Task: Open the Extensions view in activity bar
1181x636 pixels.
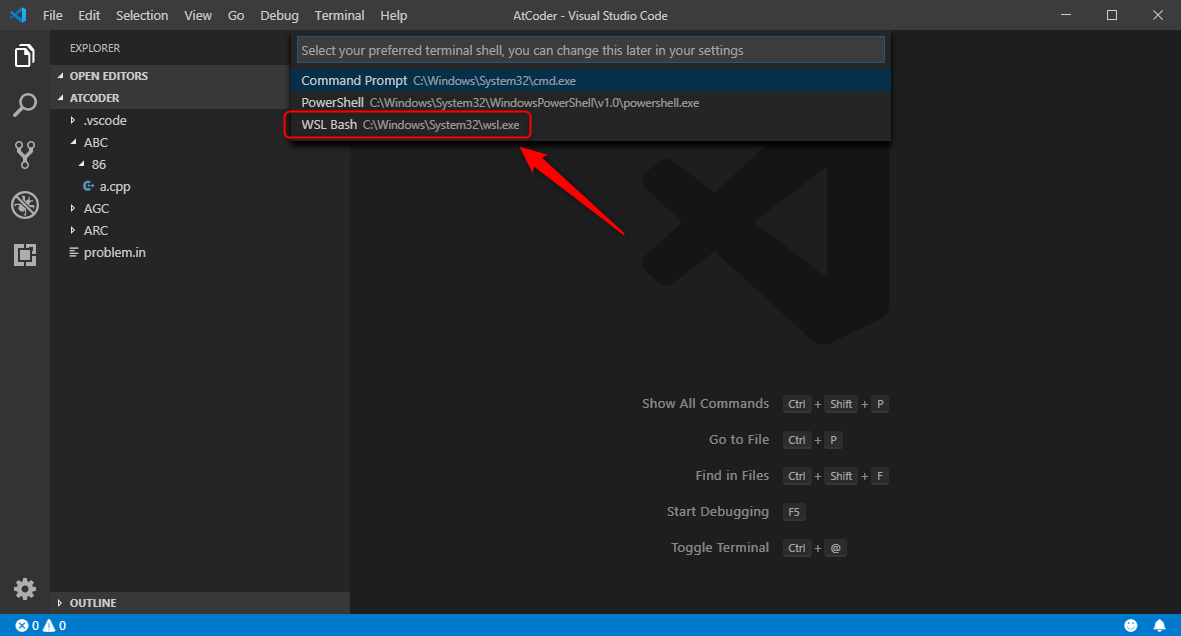Action: click(x=25, y=255)
